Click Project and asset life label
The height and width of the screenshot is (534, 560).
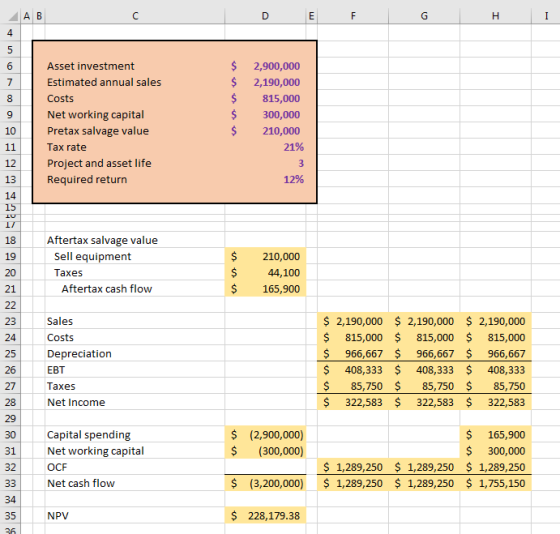coord(99,163)
